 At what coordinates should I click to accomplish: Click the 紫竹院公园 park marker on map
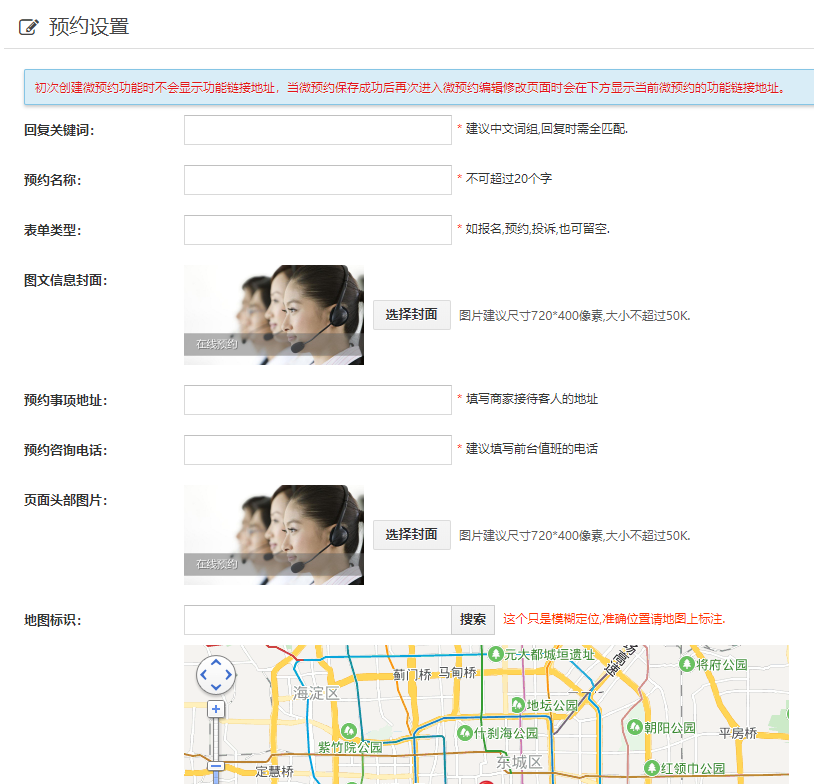coord(349,730)
